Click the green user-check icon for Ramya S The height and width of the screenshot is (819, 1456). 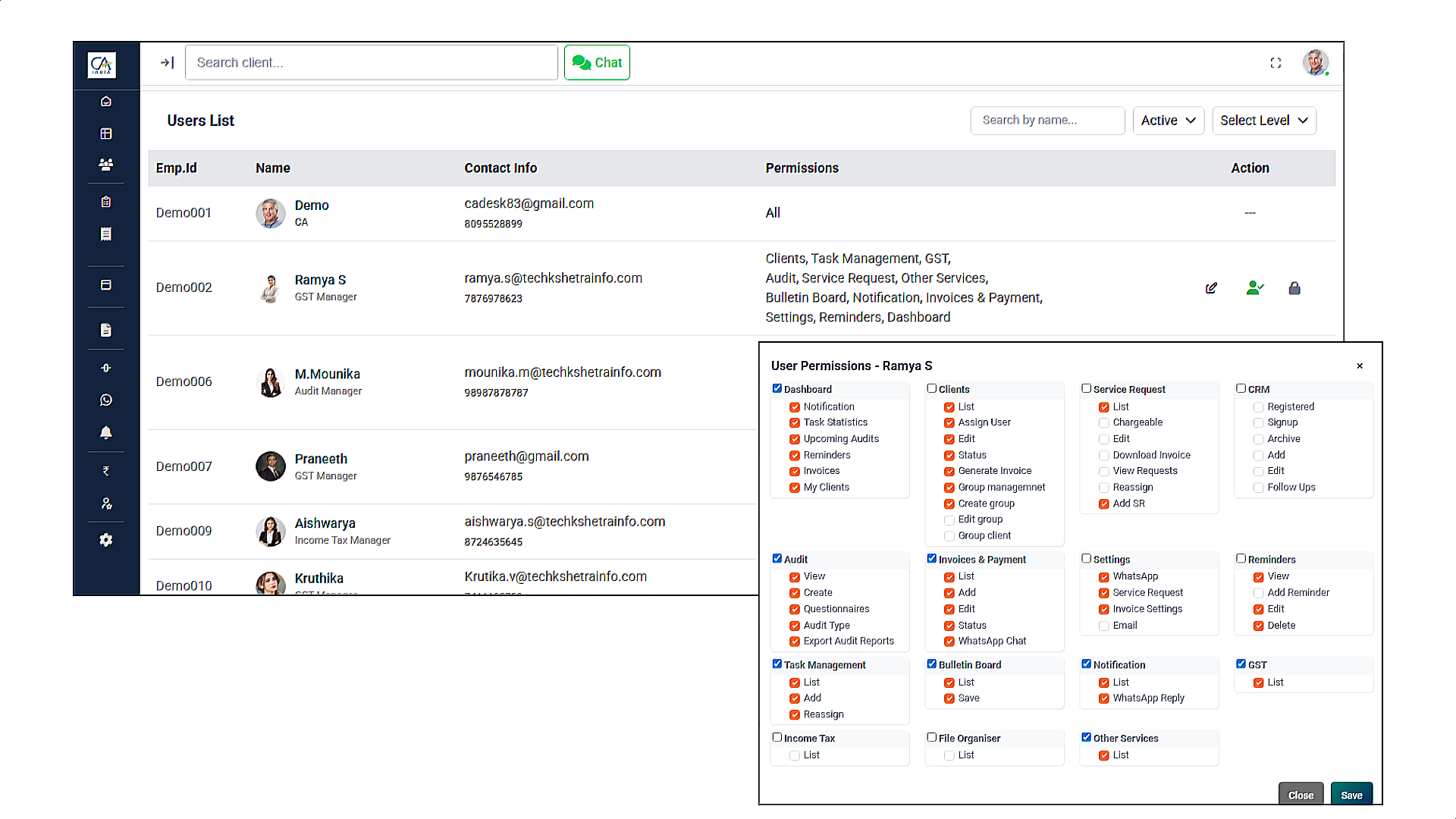(x=1254, y=288)
